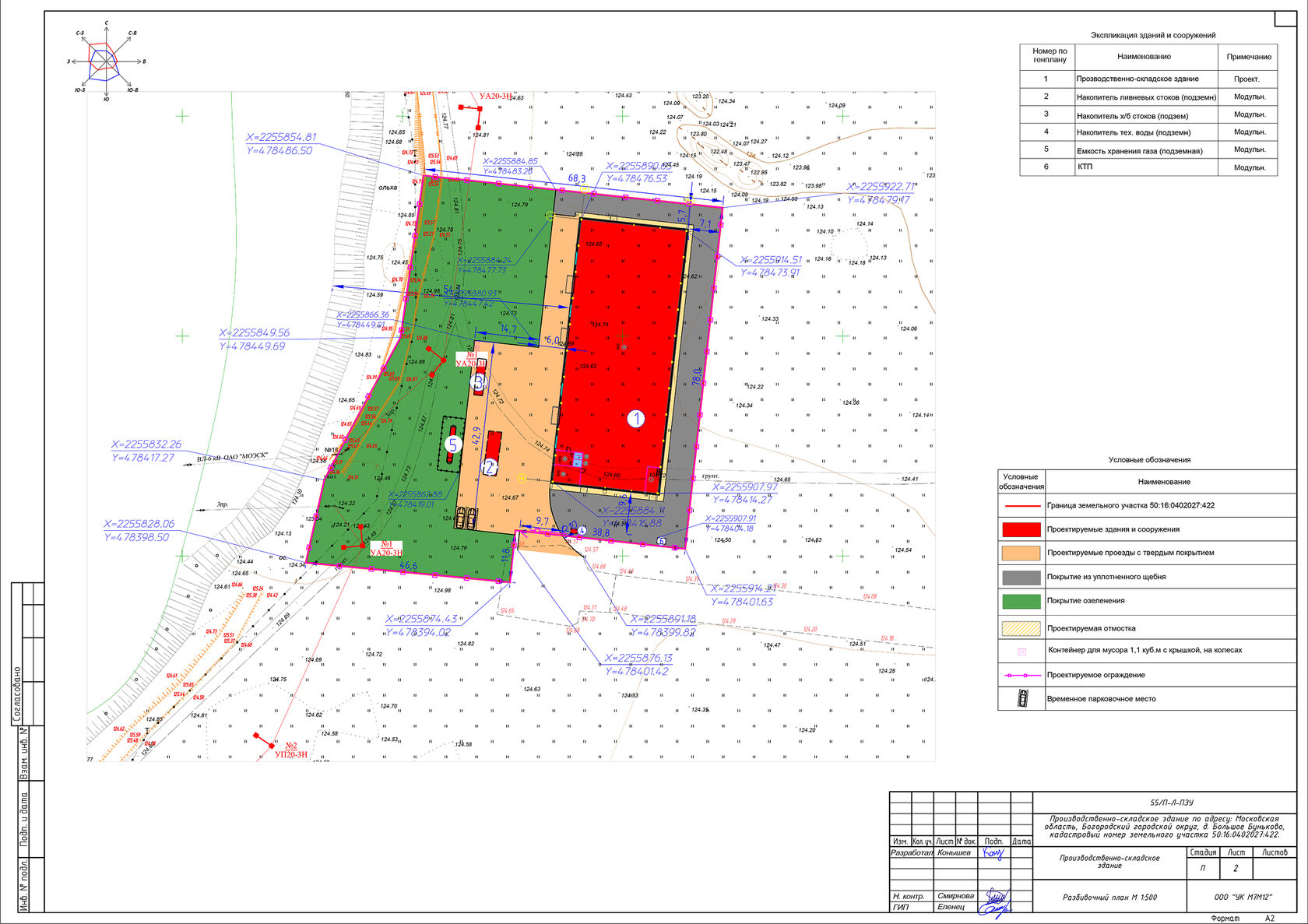Click the 'Еленец' name in the title block
Screen dimensions: 1308x924
click(951, 907)
